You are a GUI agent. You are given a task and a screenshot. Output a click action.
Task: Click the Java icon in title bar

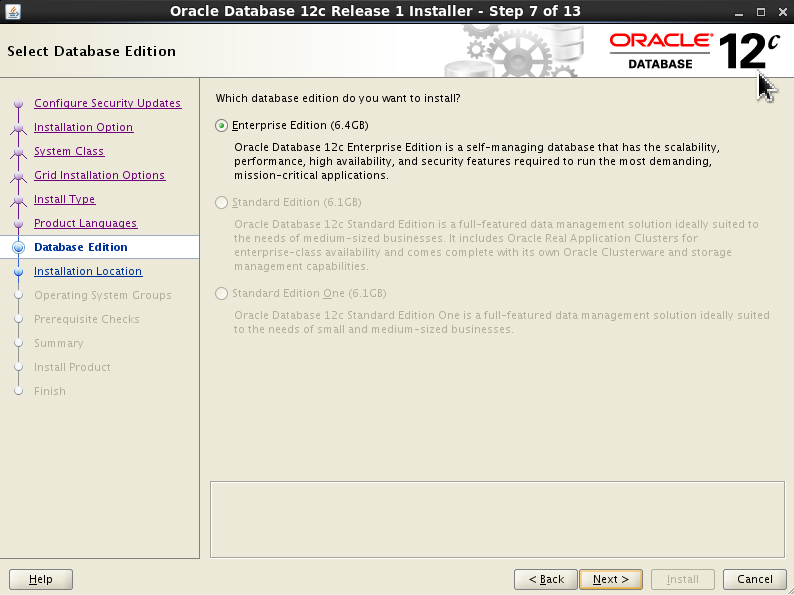point(13,11)
